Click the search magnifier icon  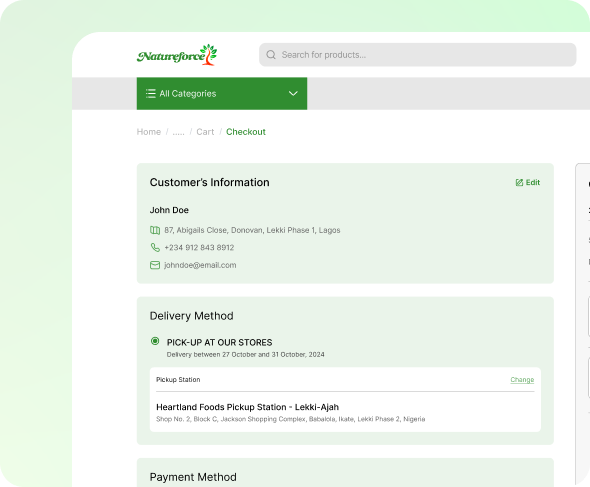(x=271, y=55)
